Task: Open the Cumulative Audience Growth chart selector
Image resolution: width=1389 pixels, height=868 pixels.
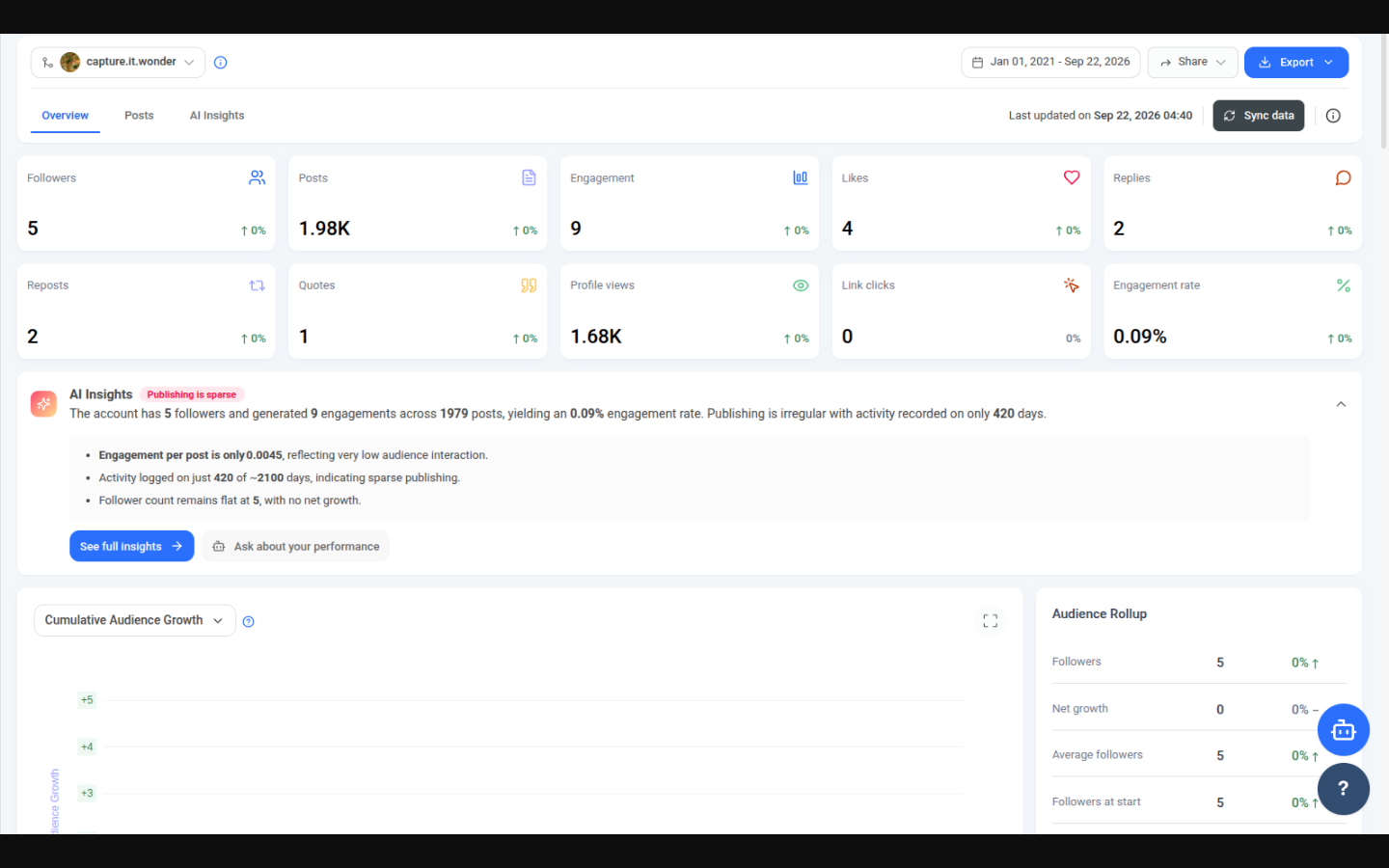Action: click(x=134, y=620)
